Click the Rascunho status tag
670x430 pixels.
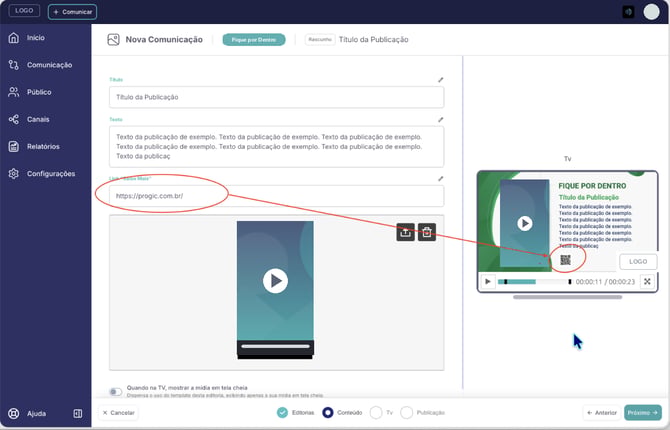(x=320, y=39)
